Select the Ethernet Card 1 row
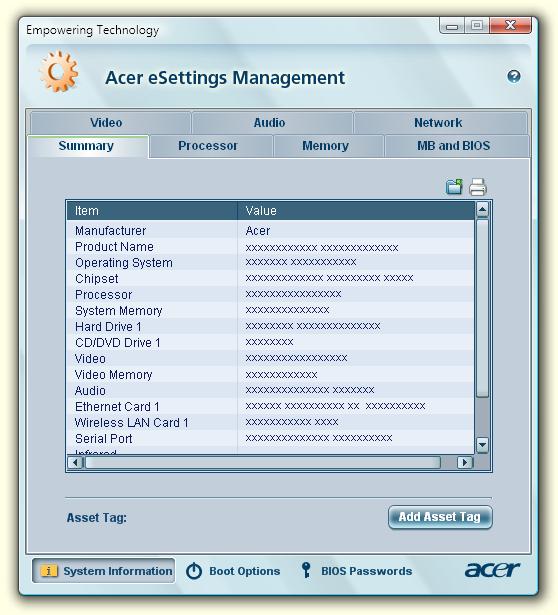 (x=270, y=407)
